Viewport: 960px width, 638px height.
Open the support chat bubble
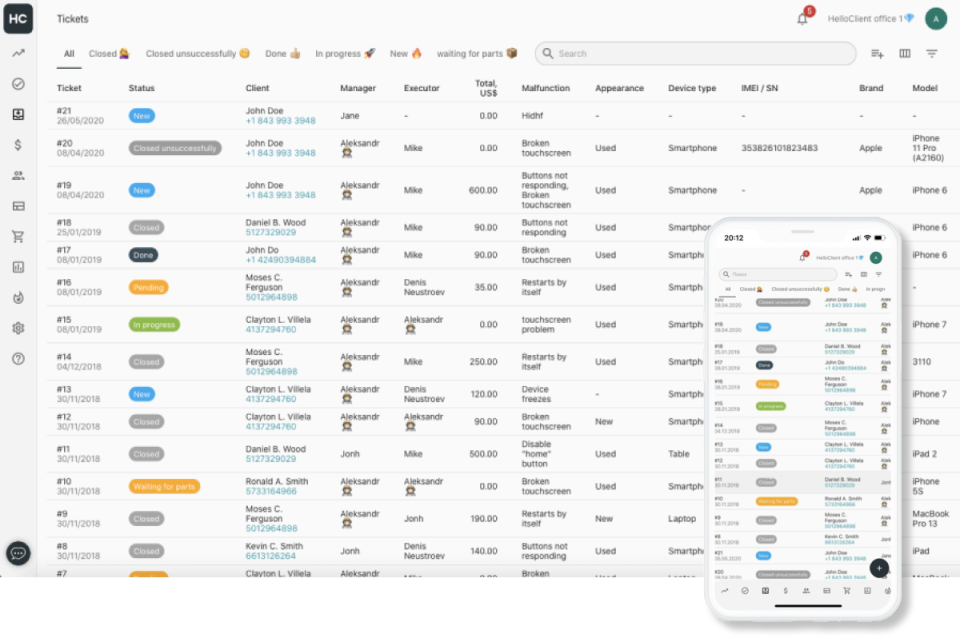click(18, 553)
